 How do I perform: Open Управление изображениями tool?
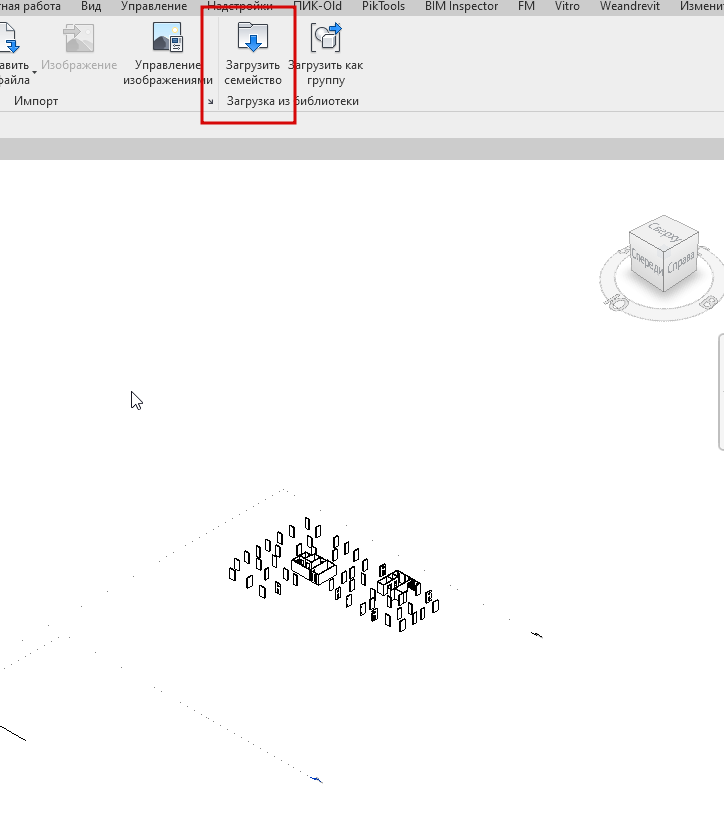click(x=168, y=54)
